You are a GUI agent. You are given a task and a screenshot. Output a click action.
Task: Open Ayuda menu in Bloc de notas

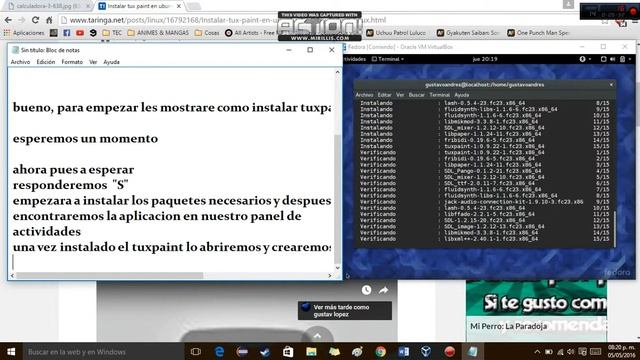coord(111,62)
